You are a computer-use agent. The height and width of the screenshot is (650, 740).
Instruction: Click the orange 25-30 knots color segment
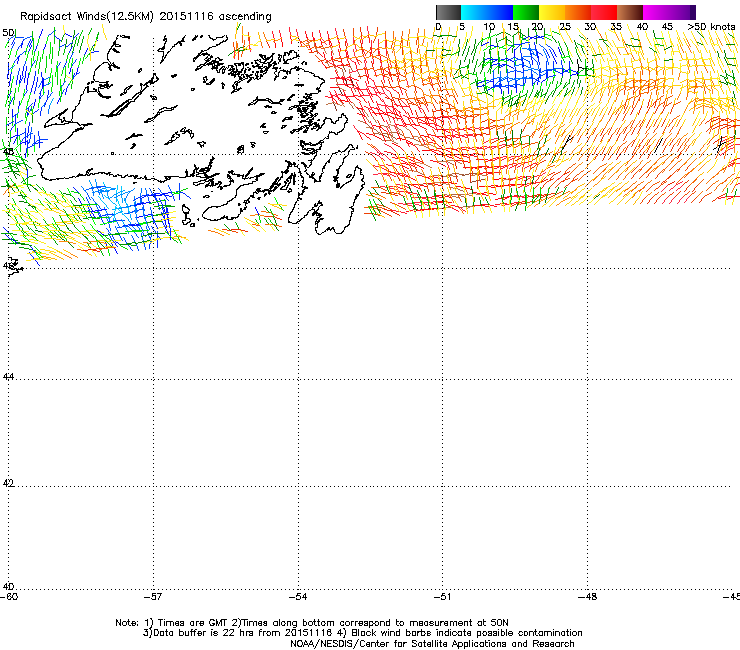coord(578,12)
